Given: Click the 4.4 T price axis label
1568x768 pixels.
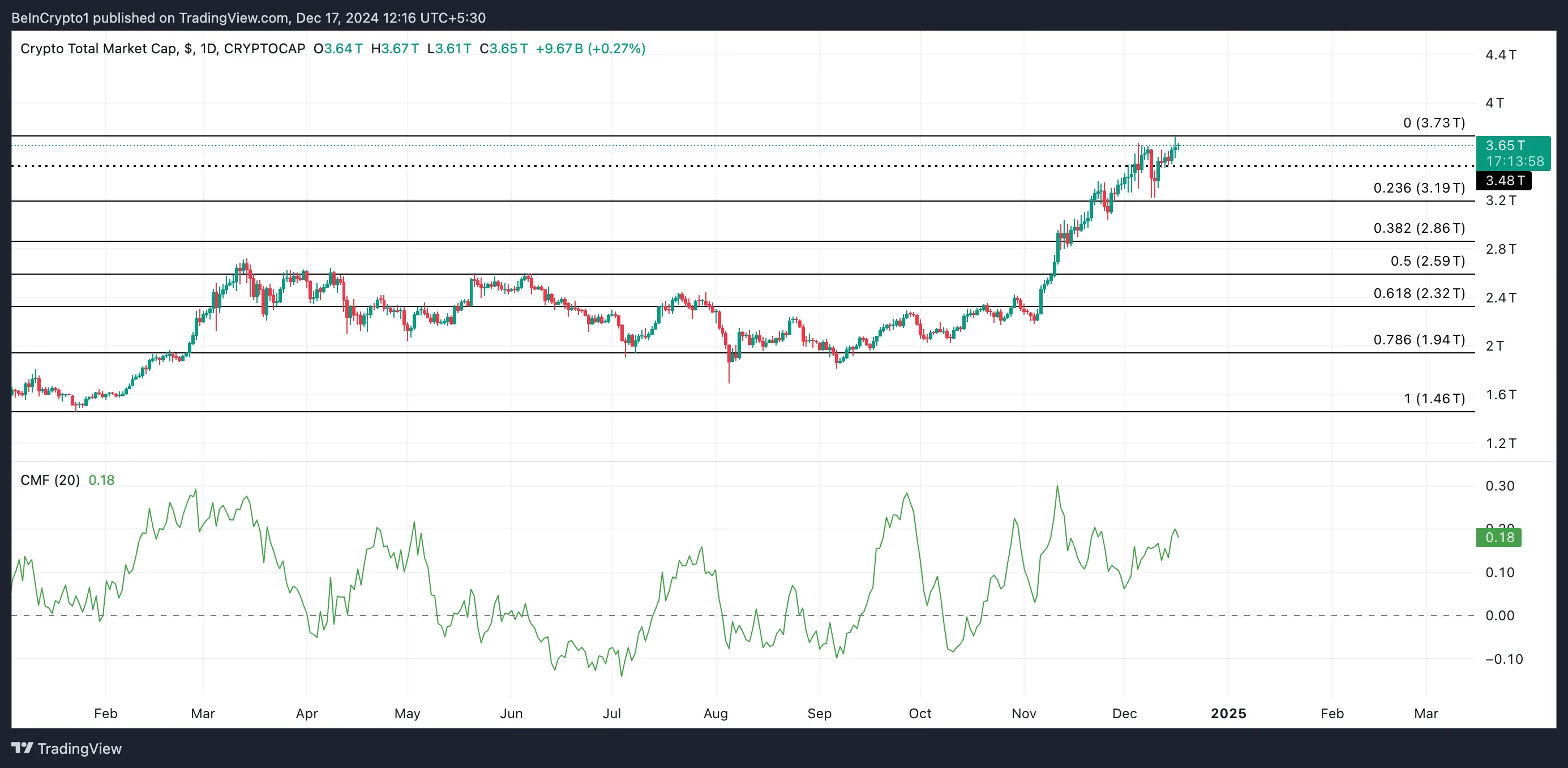Looking at the screenshot, I should click(x=1501, y=55).
